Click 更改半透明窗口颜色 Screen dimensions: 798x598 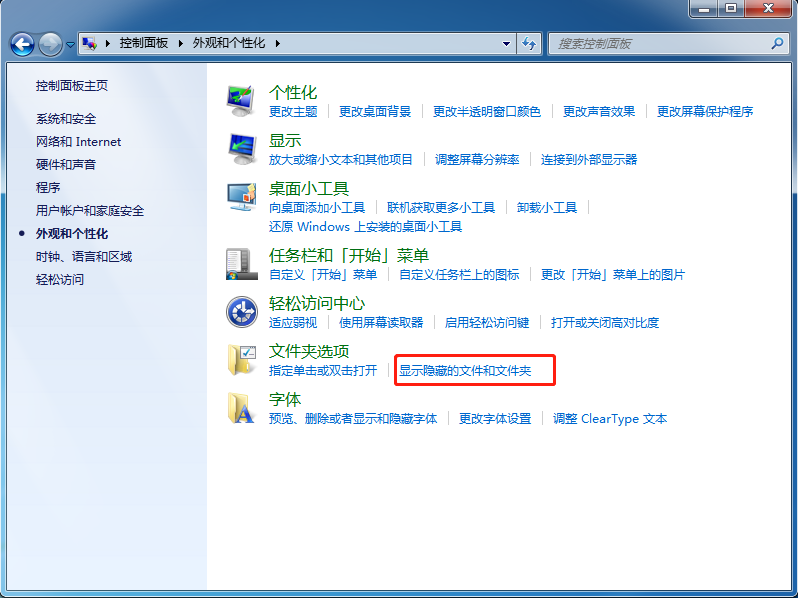point(487,111)
